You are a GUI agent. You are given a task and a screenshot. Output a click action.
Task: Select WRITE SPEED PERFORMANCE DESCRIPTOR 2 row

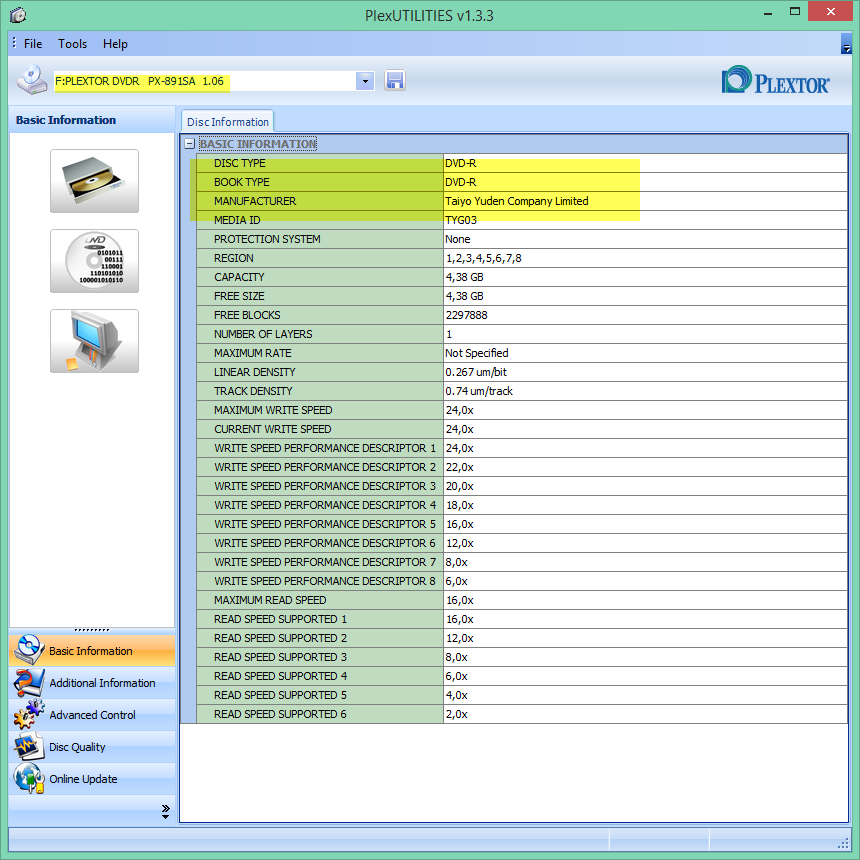[x=522, y=467]
